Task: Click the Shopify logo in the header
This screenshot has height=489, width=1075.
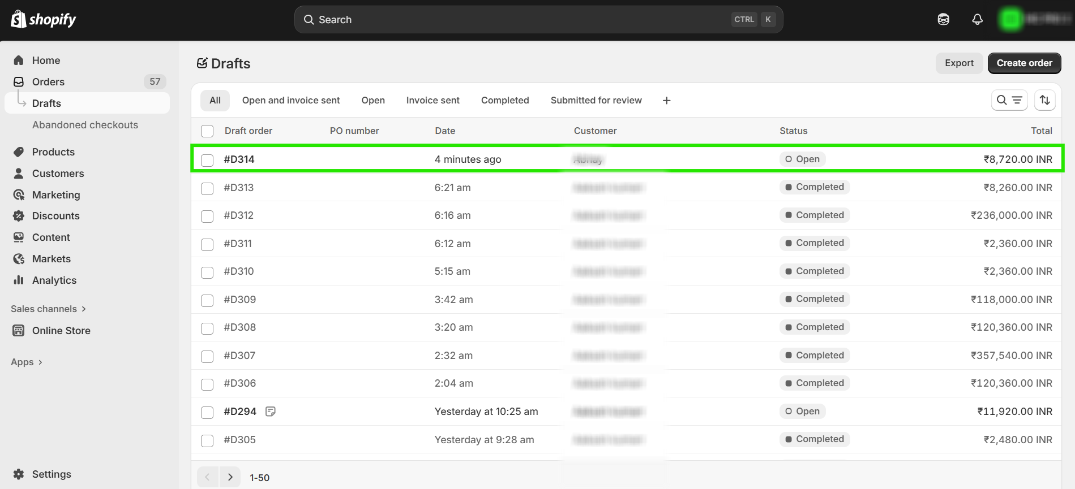Action: (x=44, y=20)
